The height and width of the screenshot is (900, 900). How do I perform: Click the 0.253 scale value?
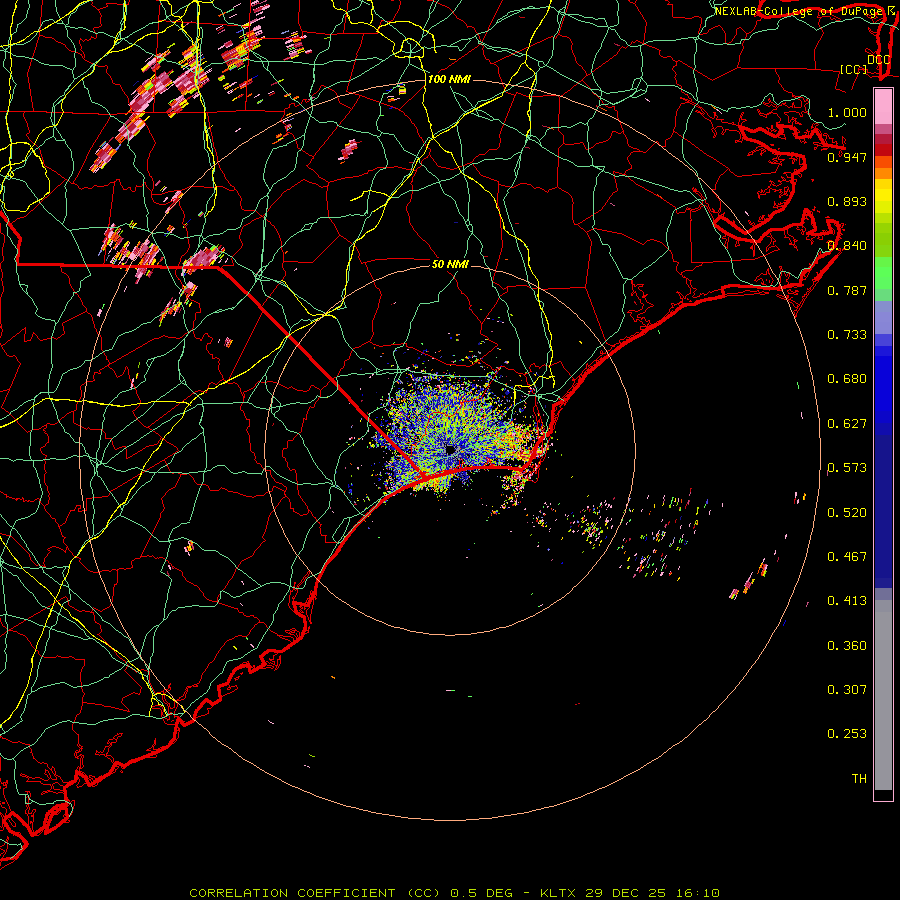pos(847,734)
